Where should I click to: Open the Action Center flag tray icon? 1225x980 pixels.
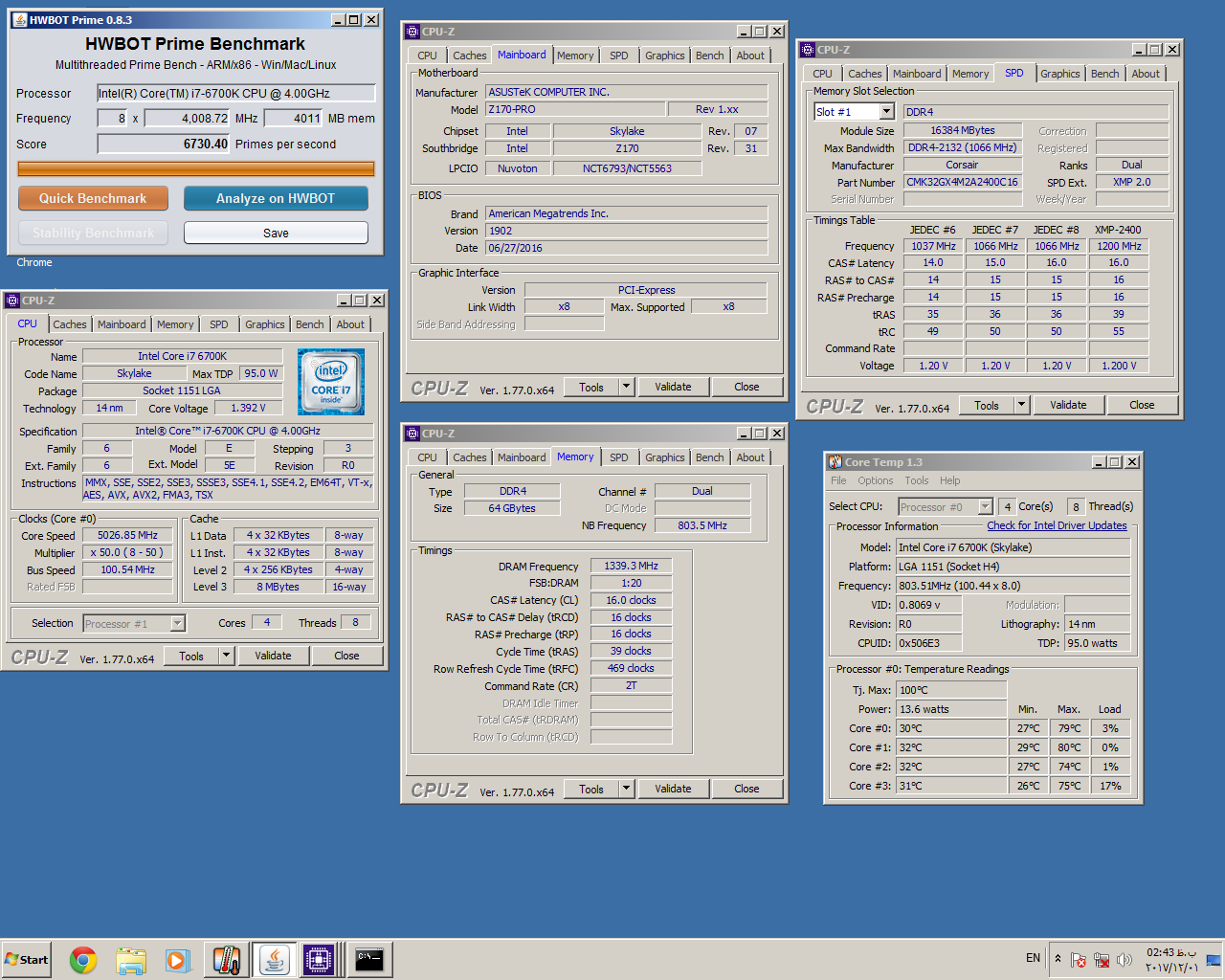1079,959
